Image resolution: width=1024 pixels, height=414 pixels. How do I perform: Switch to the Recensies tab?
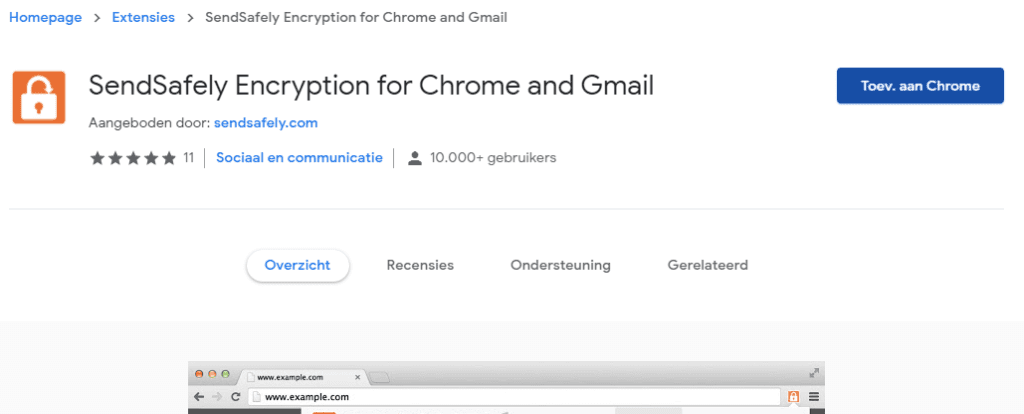(x=420, y=266)
